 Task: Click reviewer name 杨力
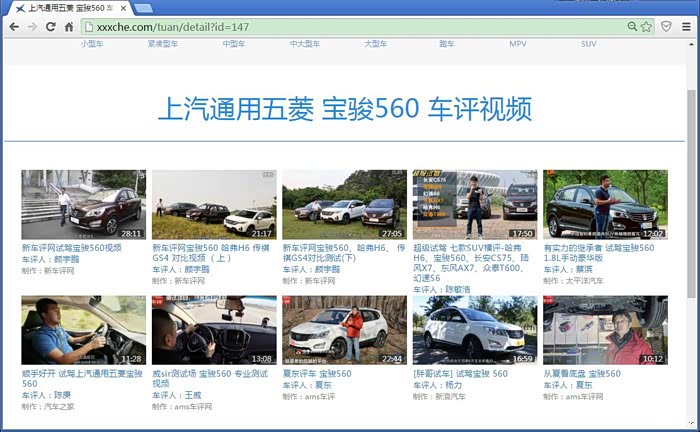coord(454,385)
